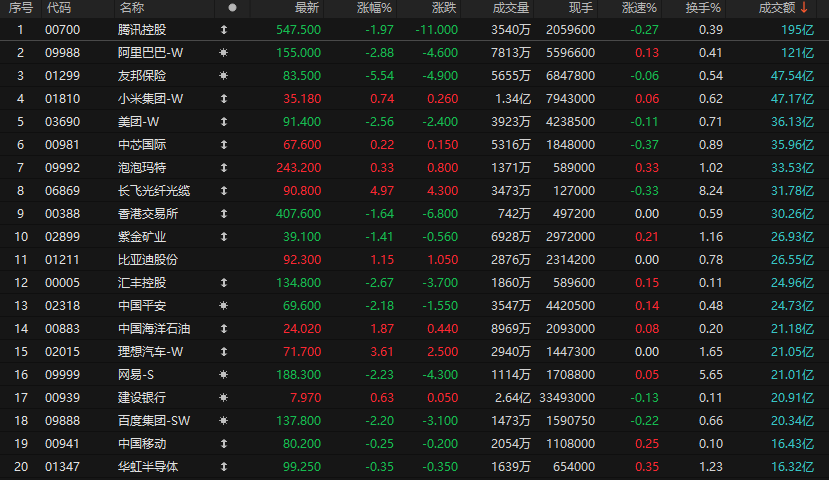
Task: Click the sun marker icon for 百度集团-SW
Action: pyautogui.click(x=224, y=421)
